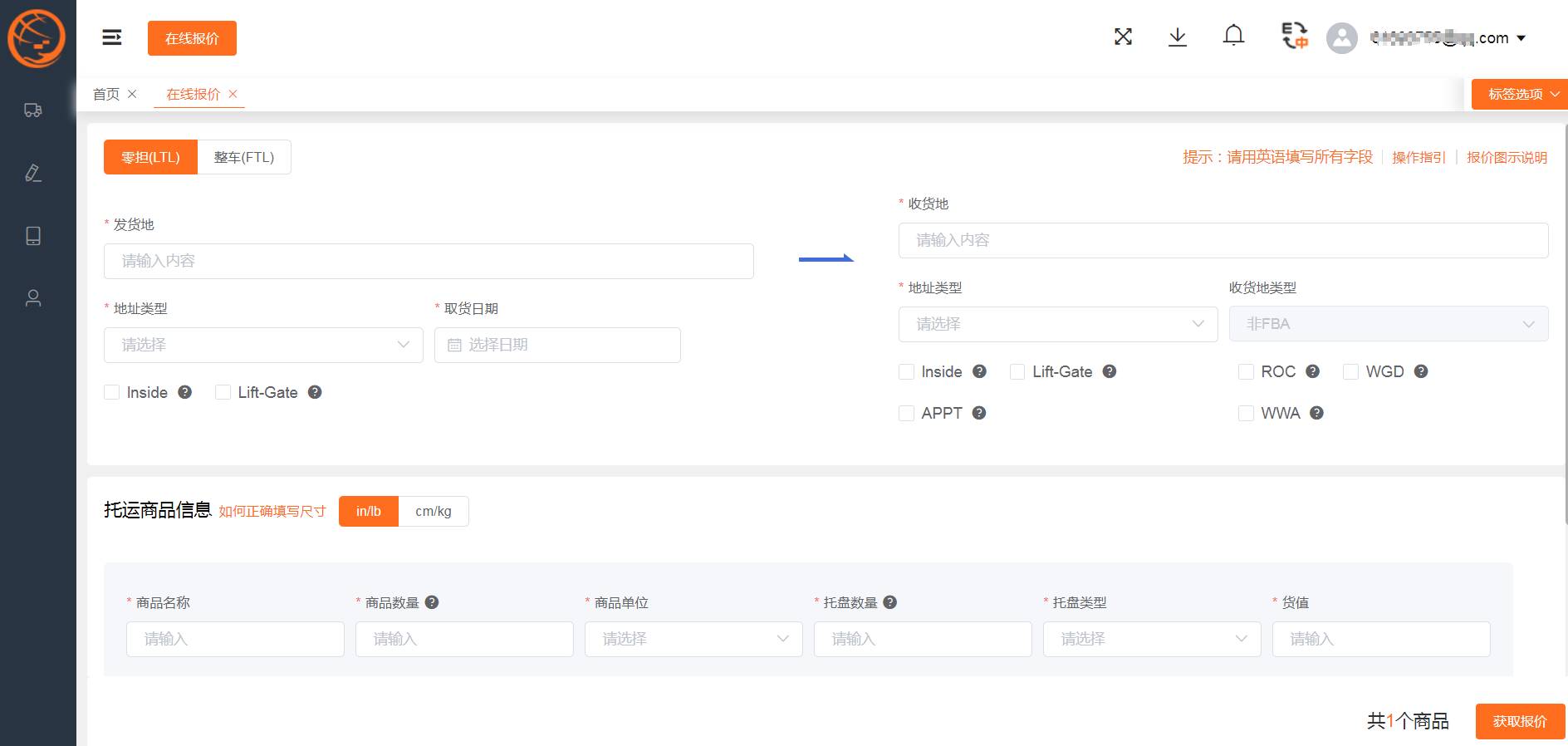The image size is (1568, 746).
Task: Open the 托盘类型 select box
Action: click(x=1151, y=639)
